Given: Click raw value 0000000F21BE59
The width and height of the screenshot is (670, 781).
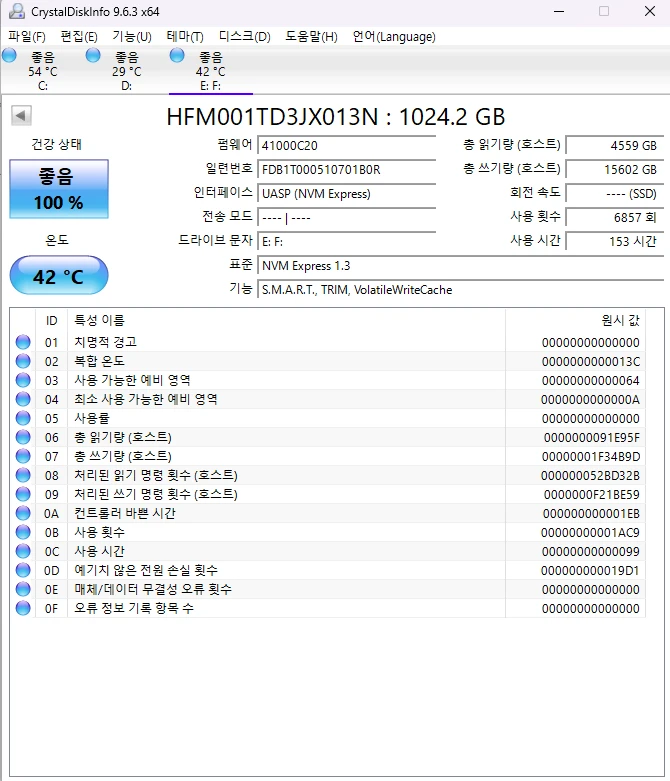Looking at the screenshot, I should 592,495.
